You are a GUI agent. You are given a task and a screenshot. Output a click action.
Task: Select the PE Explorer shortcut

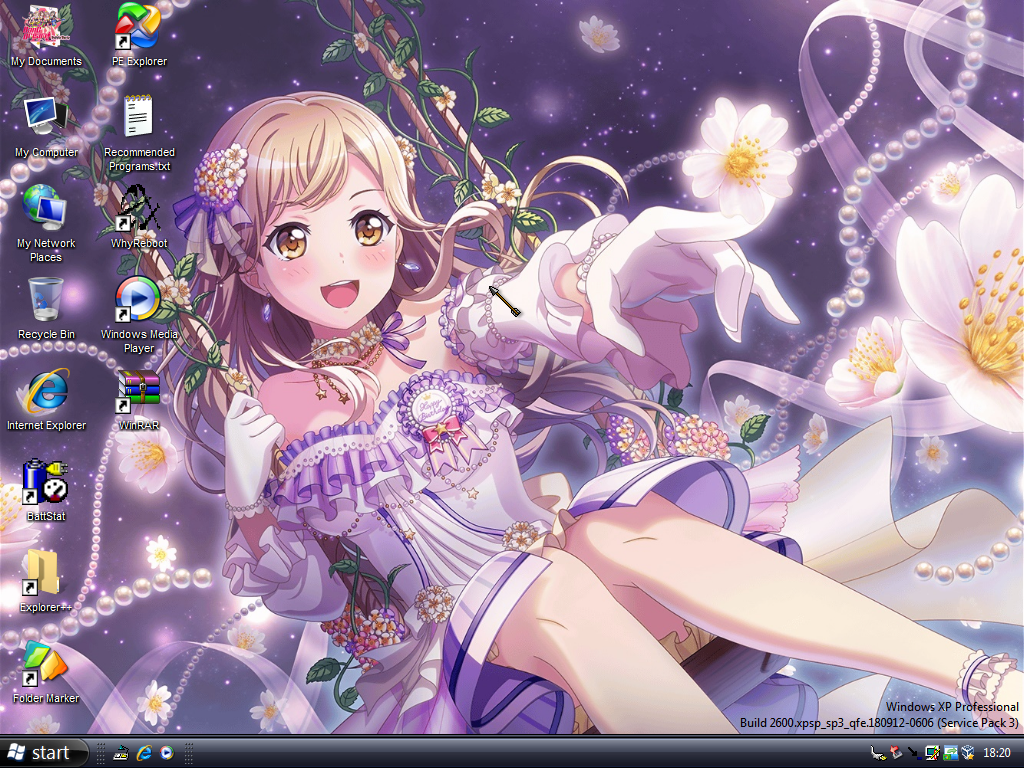(139, 35)
